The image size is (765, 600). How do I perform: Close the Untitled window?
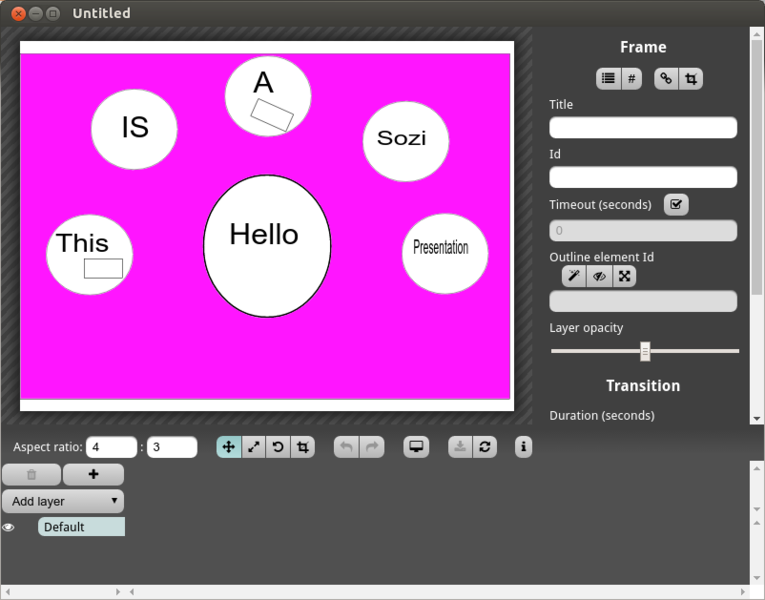click(x=19, y=14)
